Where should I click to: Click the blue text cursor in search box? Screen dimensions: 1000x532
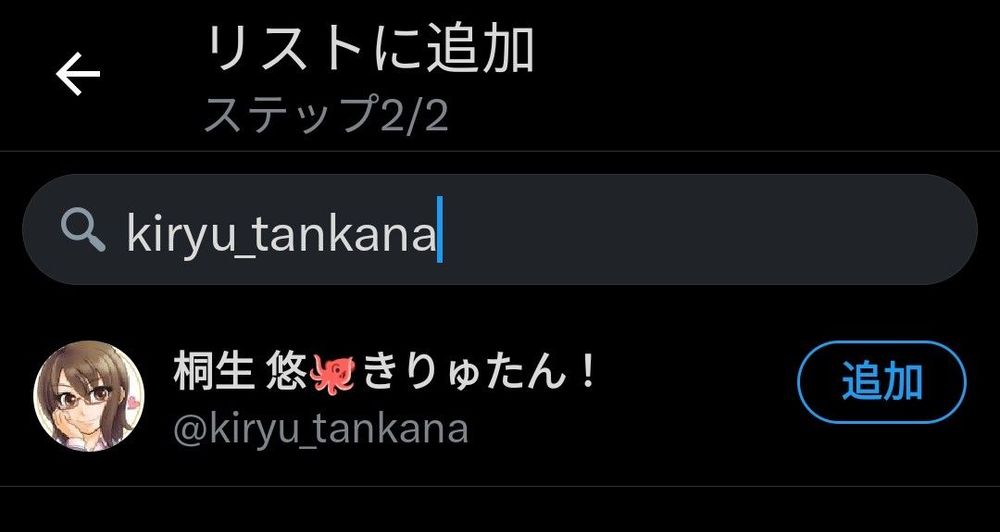pos(439,230)
